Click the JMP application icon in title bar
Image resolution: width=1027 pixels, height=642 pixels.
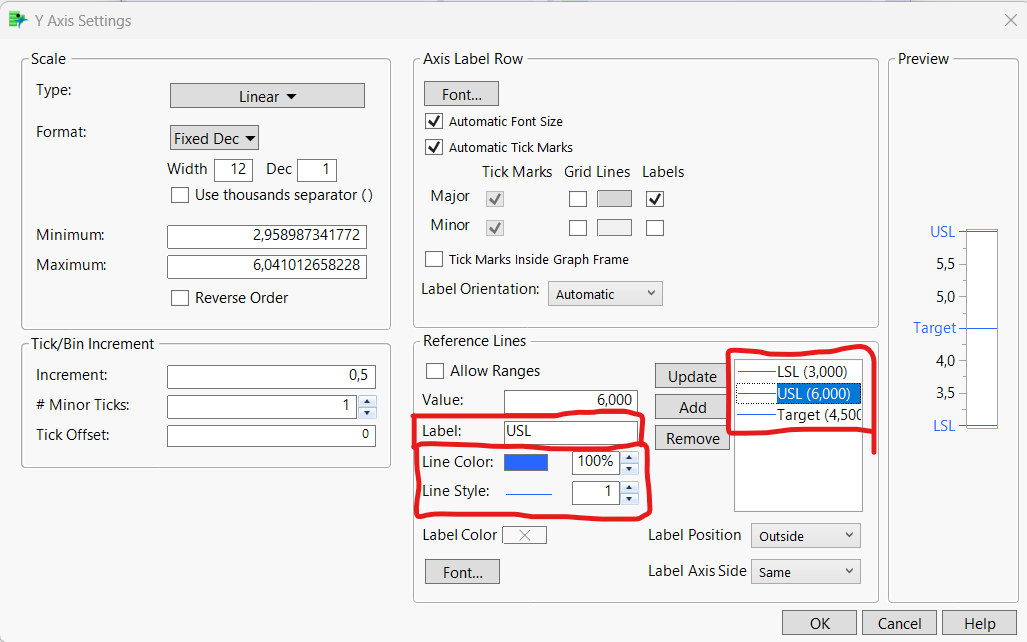click(x=20, y=19)
